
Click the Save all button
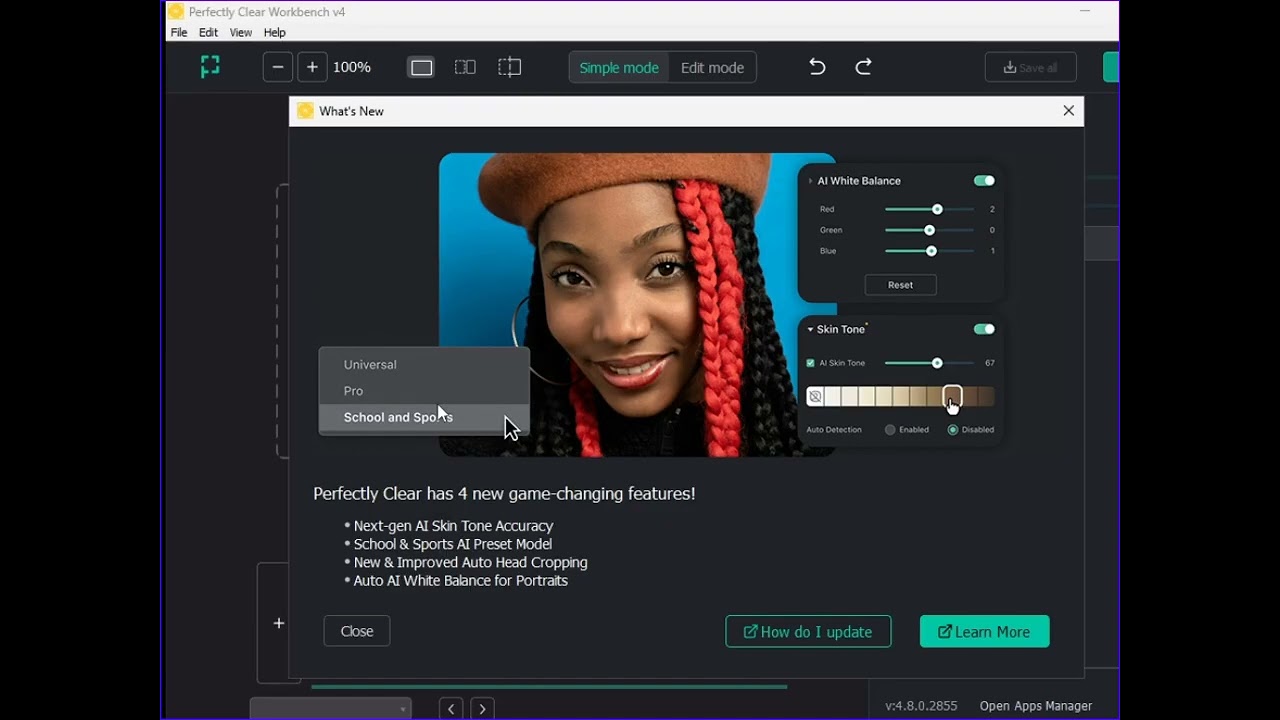[x=1030, y=67]
